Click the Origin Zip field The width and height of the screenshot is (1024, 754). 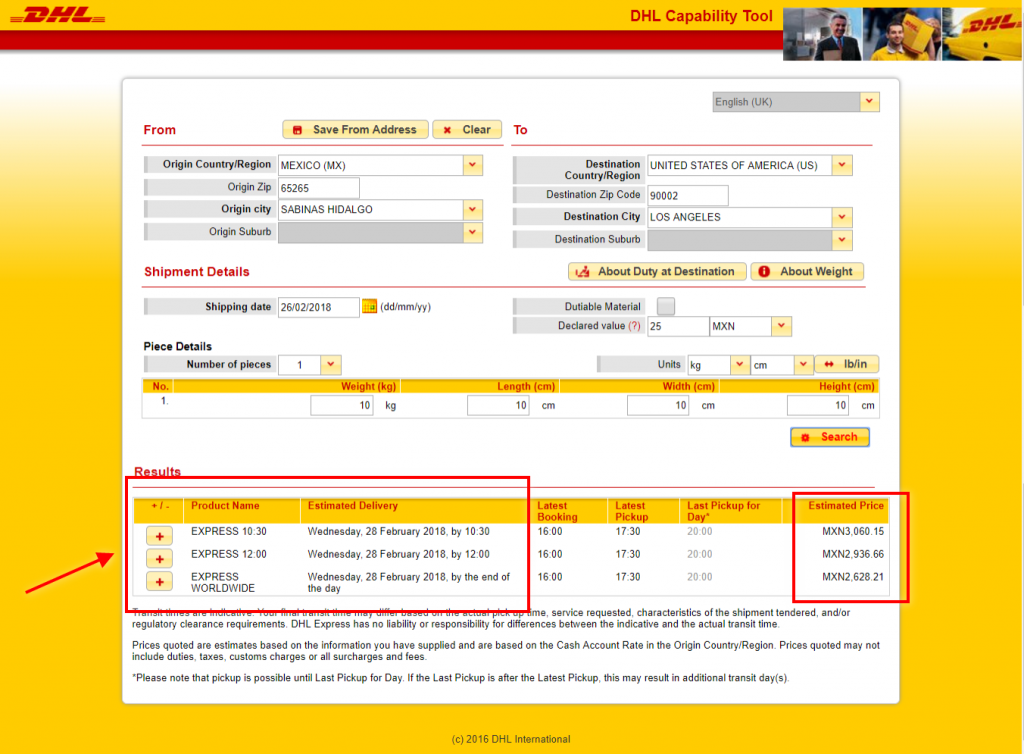click(x=318, y=188)
